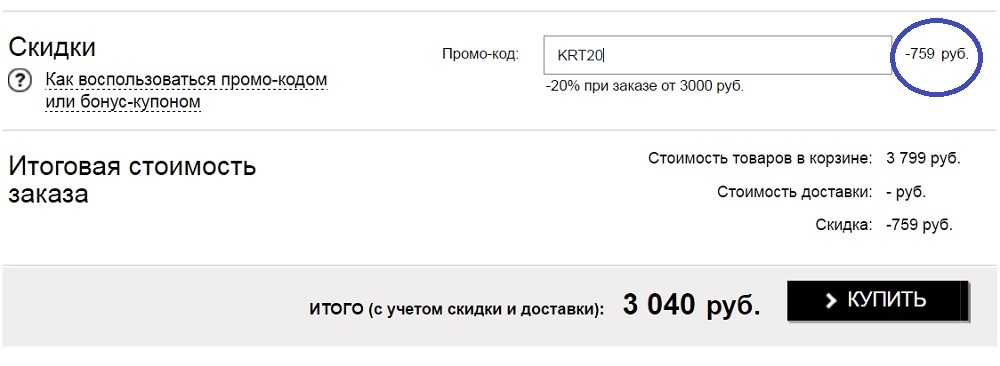Click the КУПИТЬ buy button
The height and width of the screenshot is (366, 1000).
[x=878, y=300]
